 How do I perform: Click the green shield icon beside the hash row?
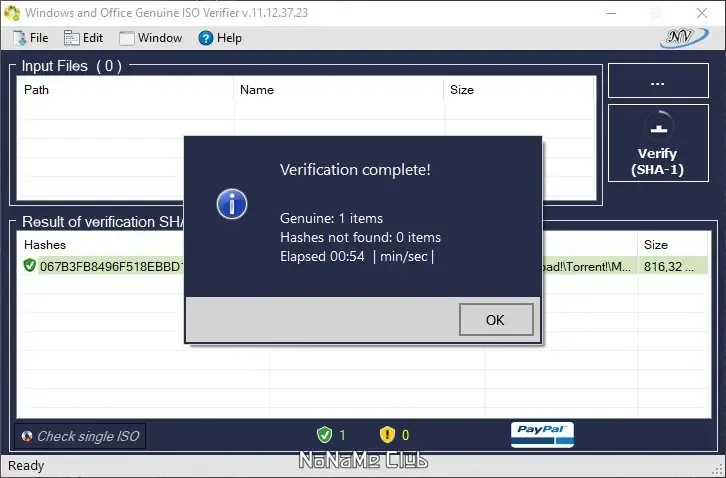[x=30, y=266]
